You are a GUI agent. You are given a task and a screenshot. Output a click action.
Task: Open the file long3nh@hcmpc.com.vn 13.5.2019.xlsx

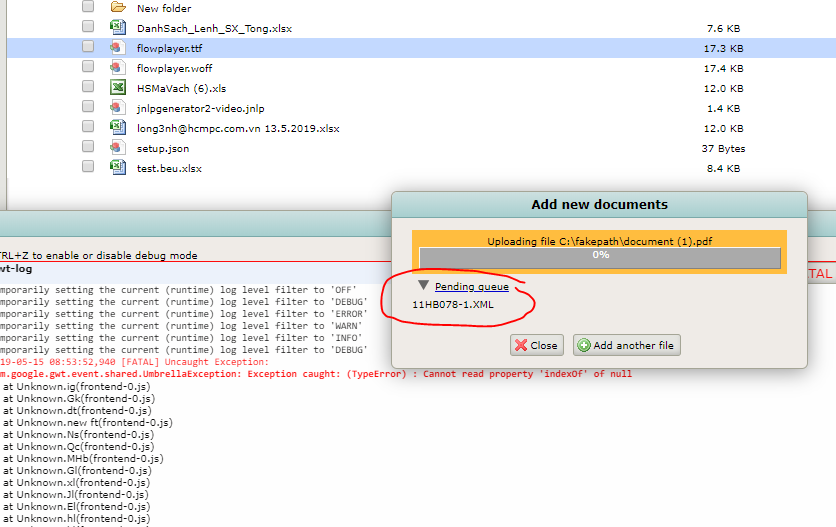point(238,128)
